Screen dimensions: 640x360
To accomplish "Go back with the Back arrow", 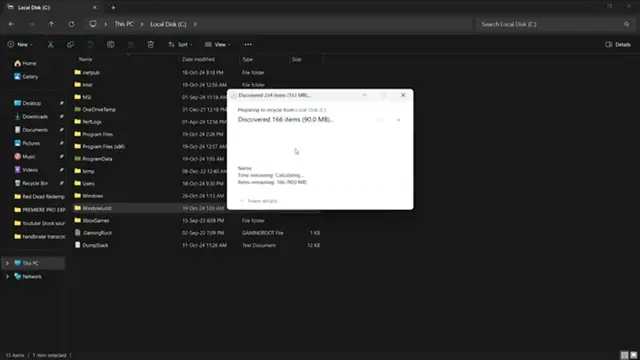I will (x=11, y=24).
